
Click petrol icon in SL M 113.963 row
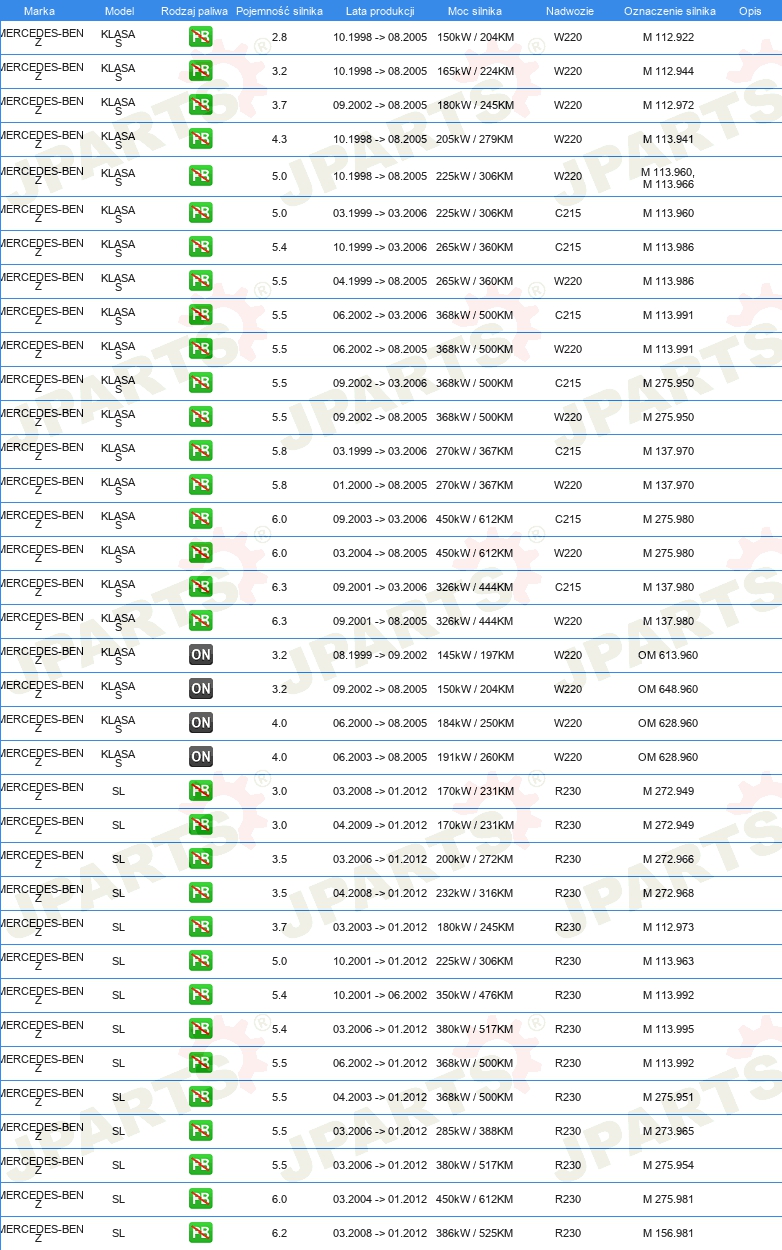[201, 962]
